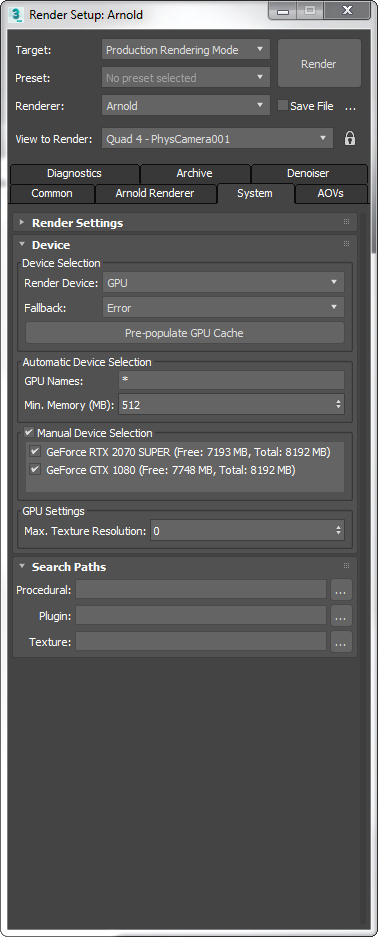Click the Procedural path input field

(x=201, y=590)
